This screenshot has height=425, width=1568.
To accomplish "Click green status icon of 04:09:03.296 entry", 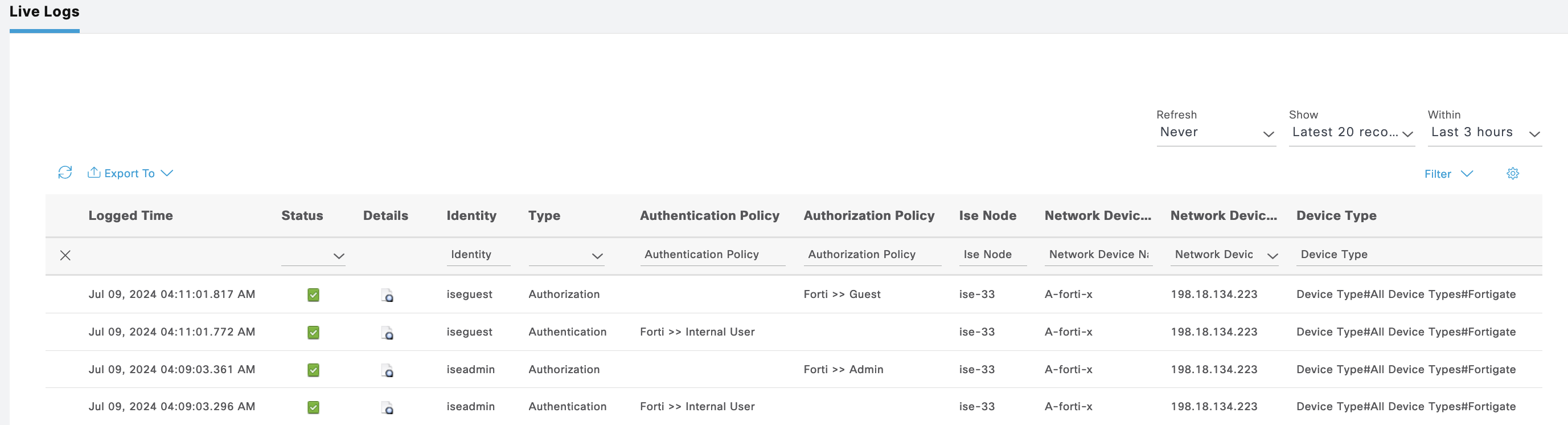I will (x=314, y=407).
